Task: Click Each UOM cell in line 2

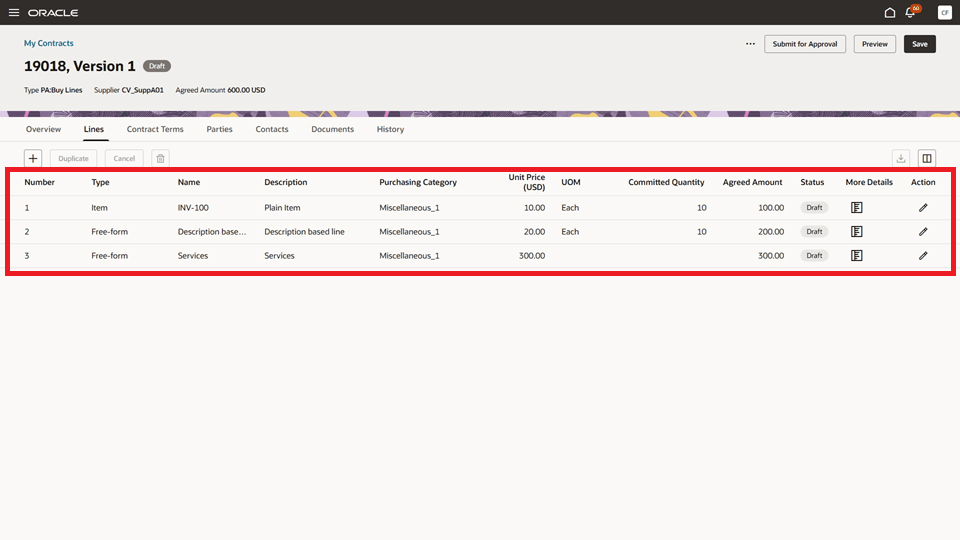Action: tap(570, 231)
